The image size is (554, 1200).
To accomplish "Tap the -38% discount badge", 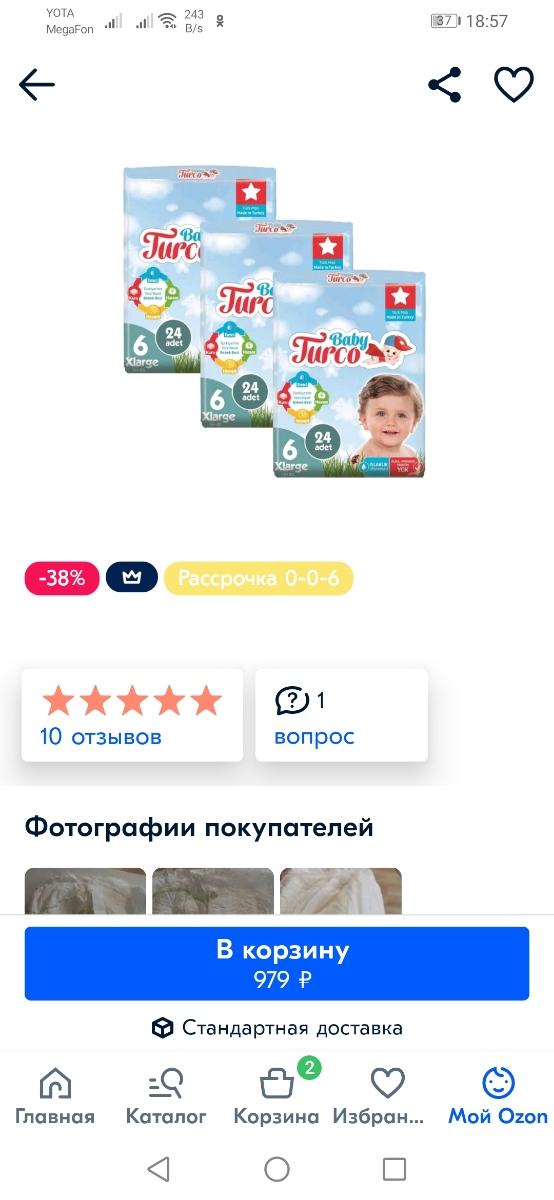I will [61, 578].
